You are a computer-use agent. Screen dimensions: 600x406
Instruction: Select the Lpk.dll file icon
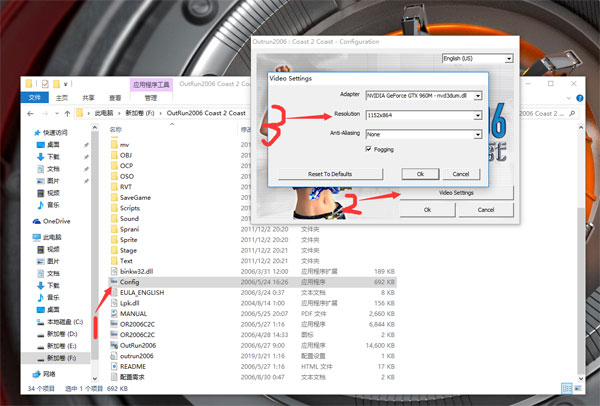(114, 303)
